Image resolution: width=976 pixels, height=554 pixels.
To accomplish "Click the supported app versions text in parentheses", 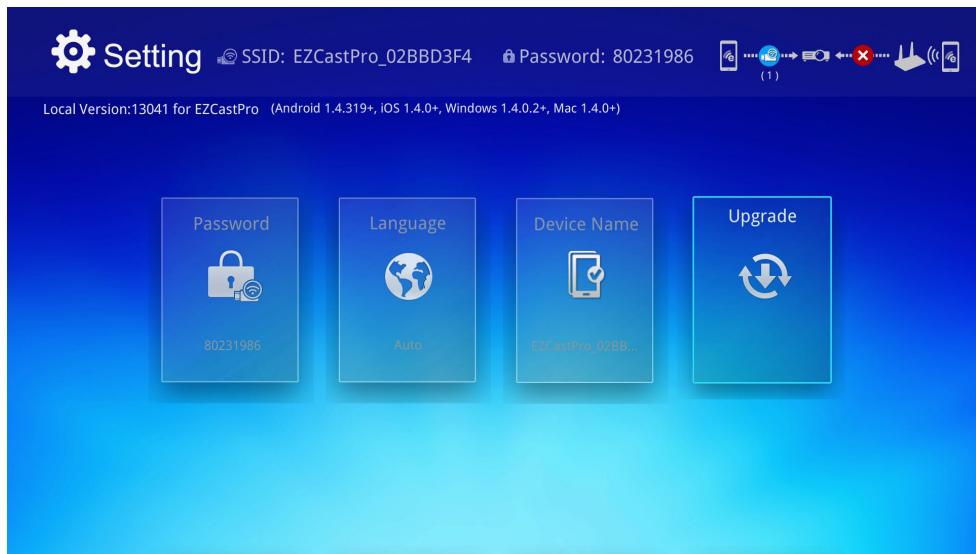I will click(x=445, y=108).
